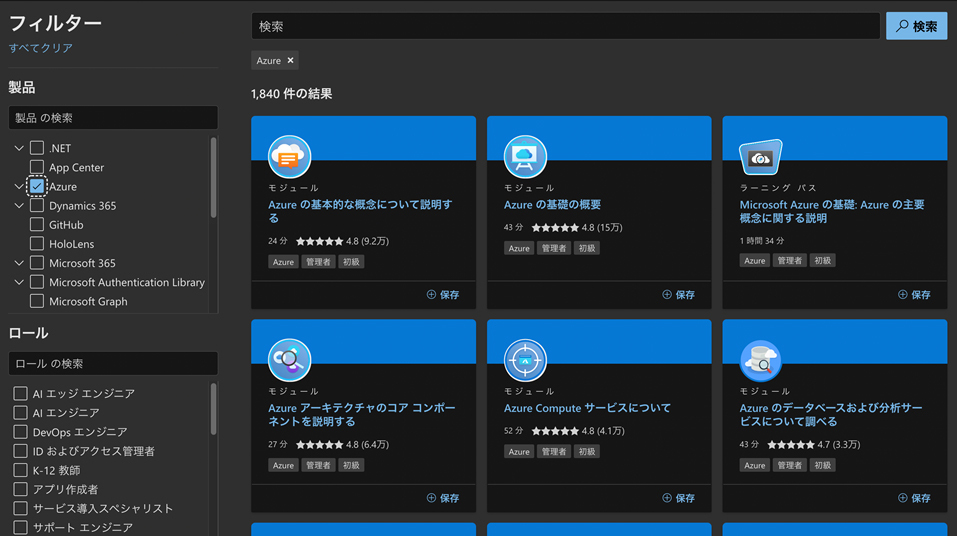
Task: Check the AI エンジニア role checkbox
Action: (20, 412)
